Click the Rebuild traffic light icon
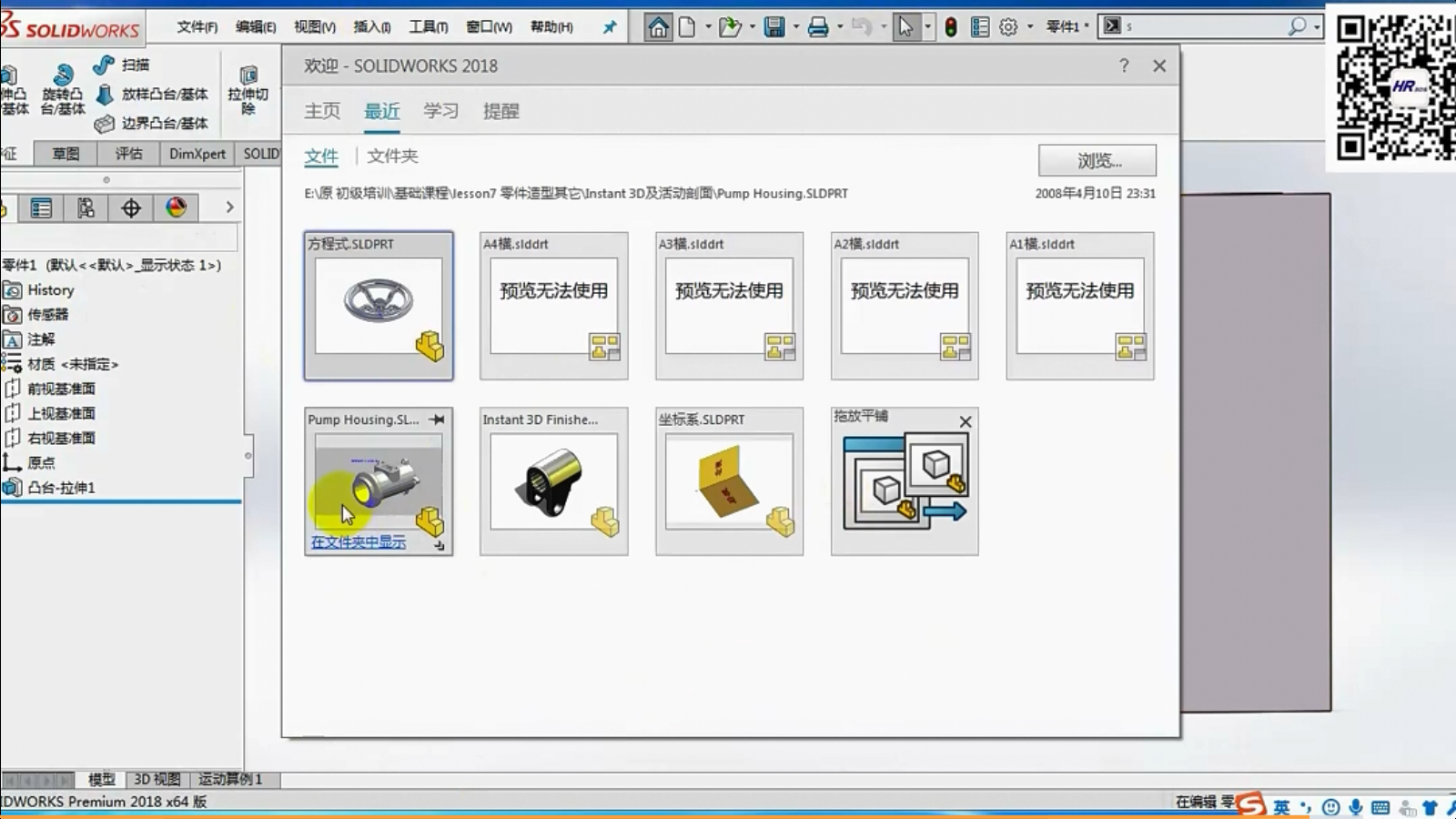The height and width of the screenshot is (819, 1456). (951, 27)
